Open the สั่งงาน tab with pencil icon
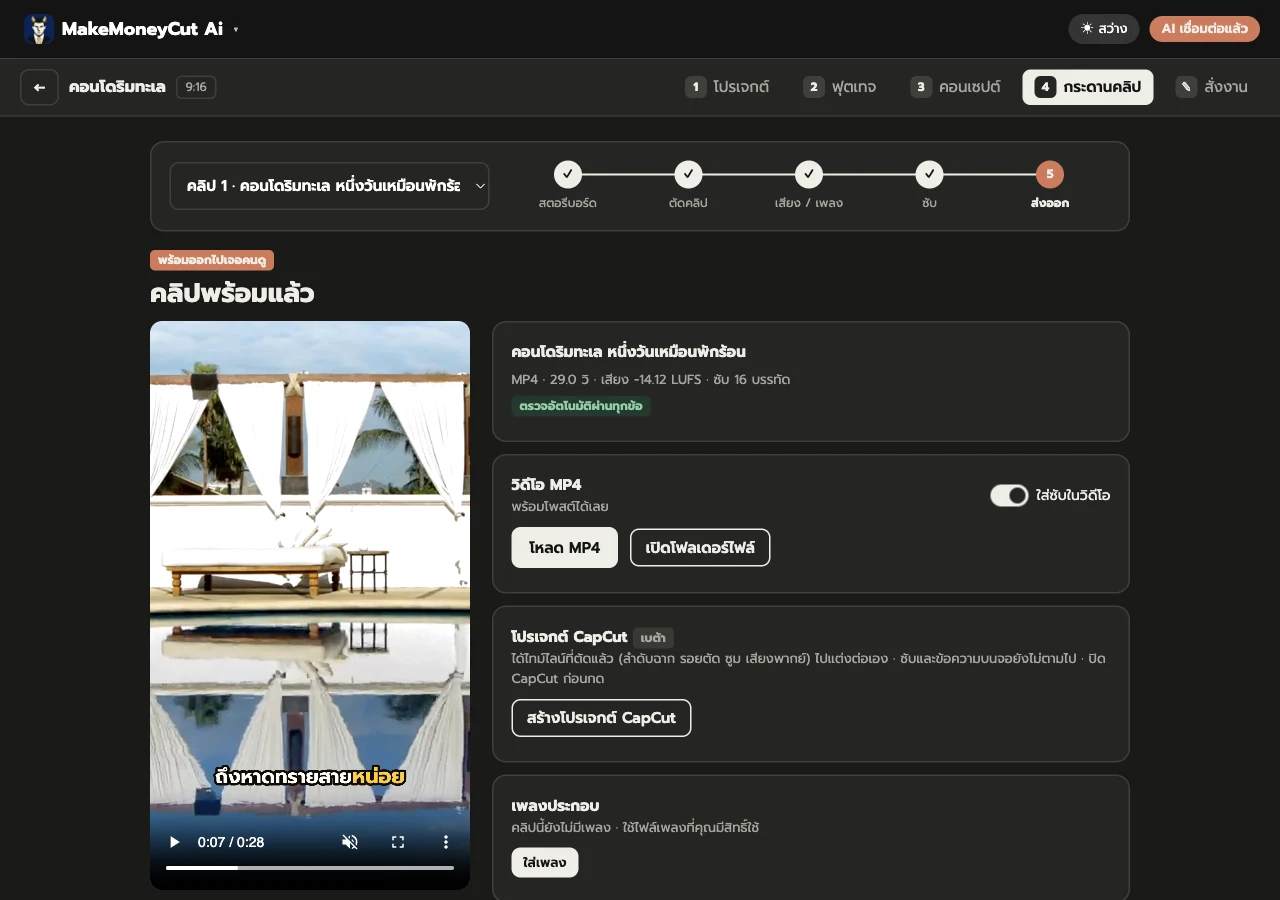This screenshot has height=900, width=1280. point(1212,87)
